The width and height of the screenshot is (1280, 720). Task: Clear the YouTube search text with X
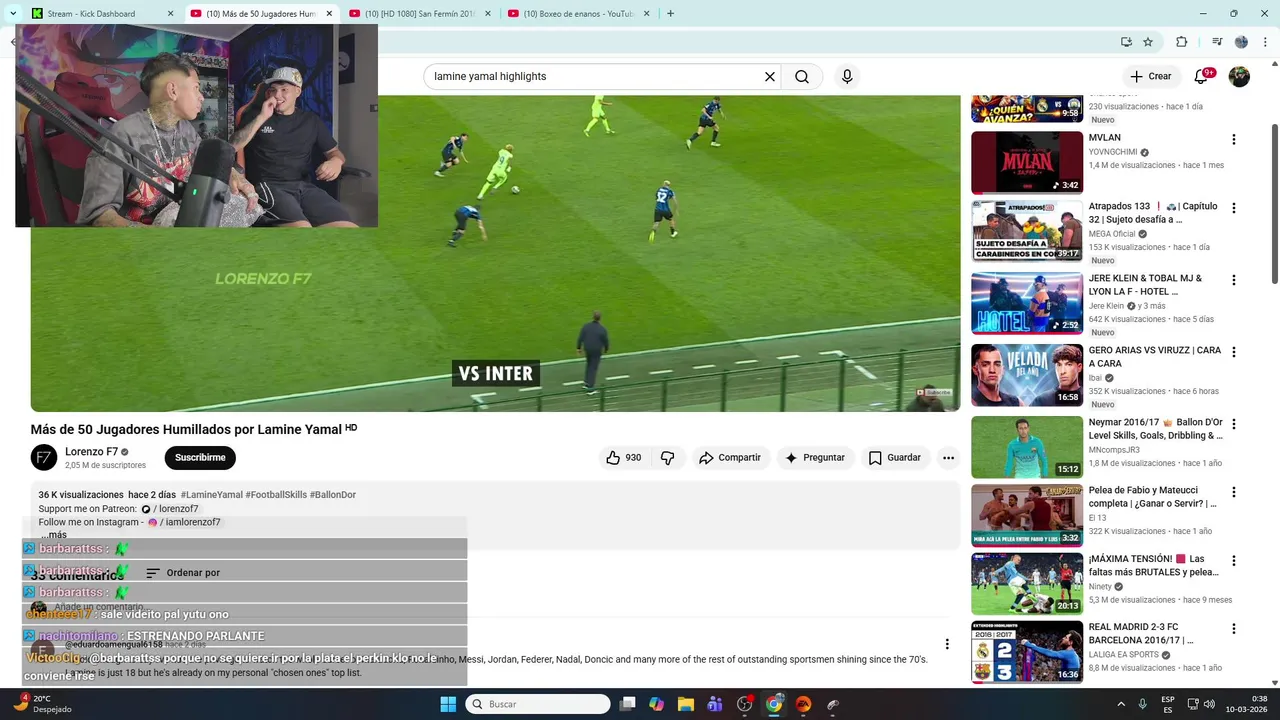click(770, 77)
